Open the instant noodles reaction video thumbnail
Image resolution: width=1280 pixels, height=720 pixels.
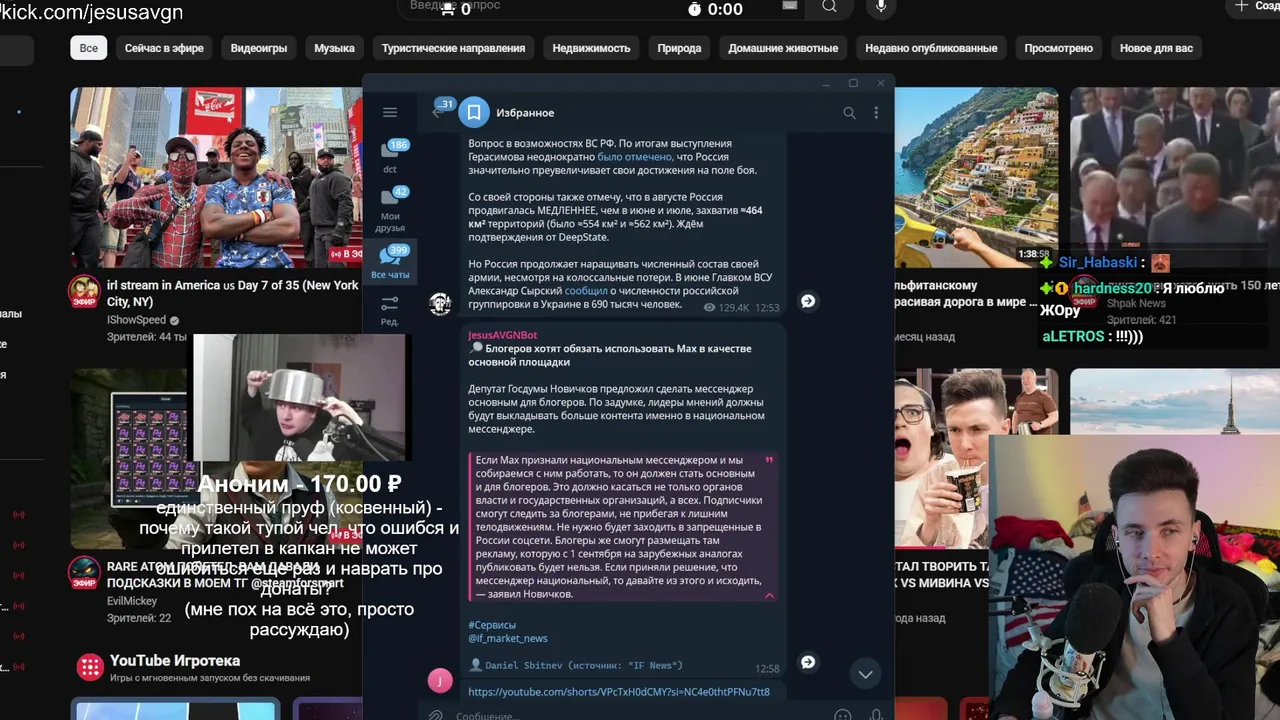coord(976,459)
